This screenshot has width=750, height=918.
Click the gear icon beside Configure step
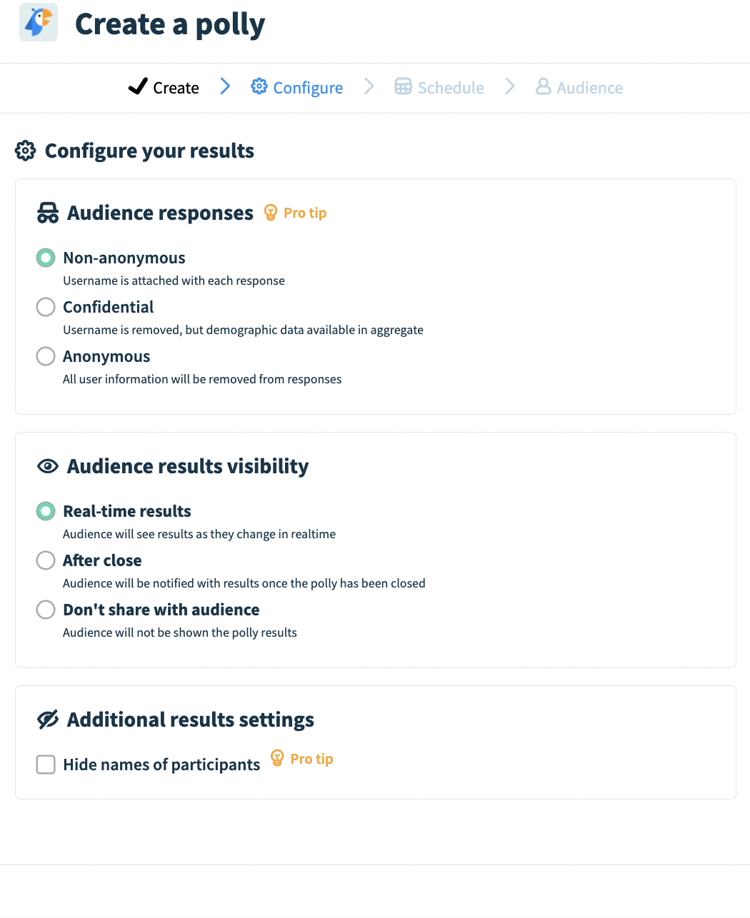click(261, 87)
